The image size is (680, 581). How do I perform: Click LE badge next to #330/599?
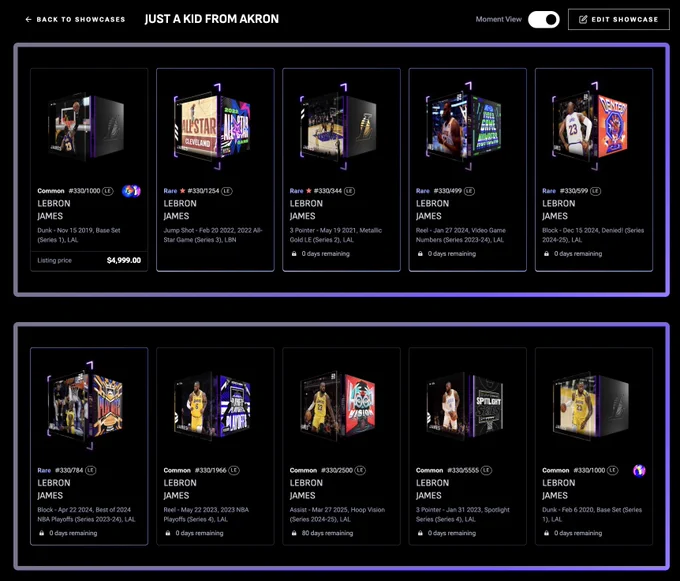coord(595,191)
